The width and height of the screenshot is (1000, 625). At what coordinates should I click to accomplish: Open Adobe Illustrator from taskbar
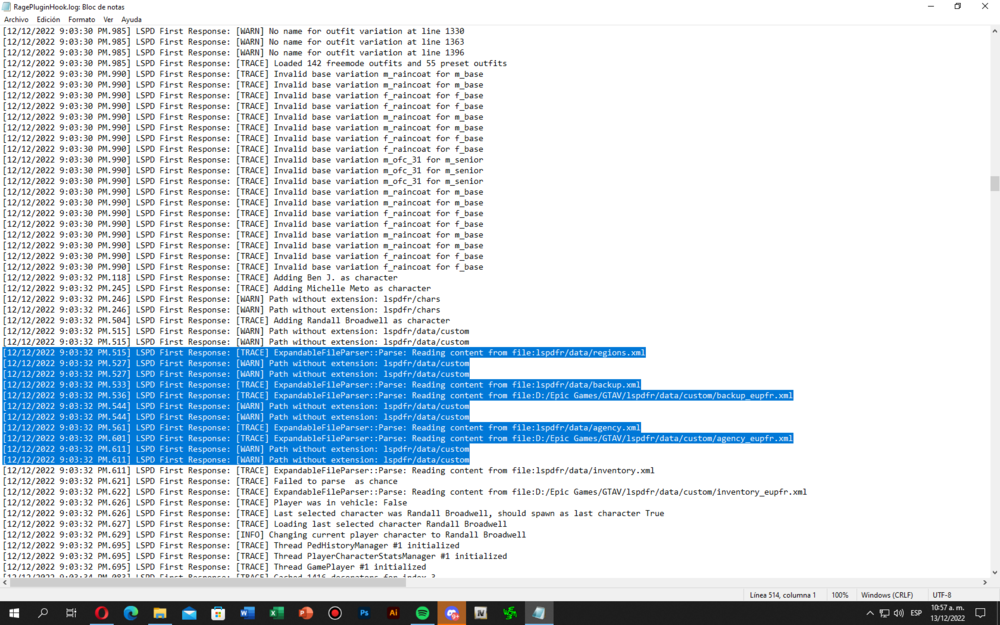tap(393, 614)
